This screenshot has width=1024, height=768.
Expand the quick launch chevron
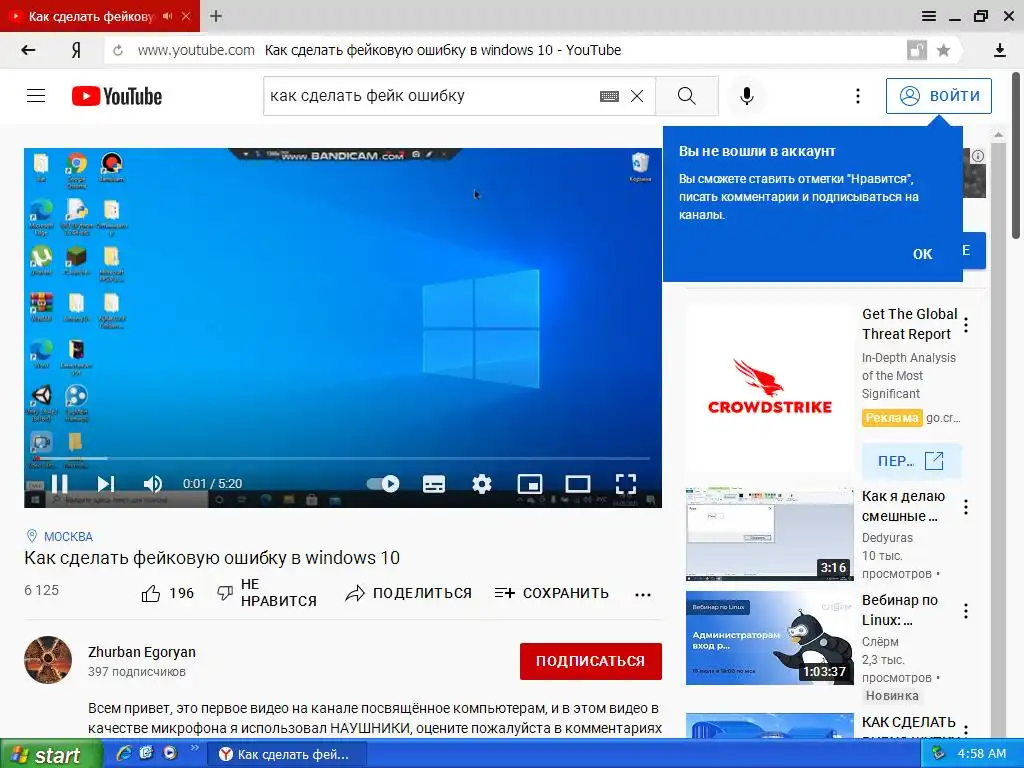pos(194,748)
